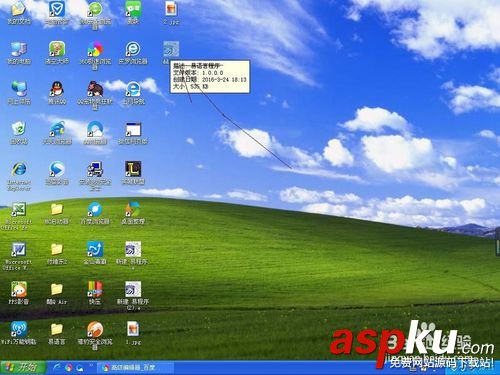This screenshot has width=500, height=375.
Task: Click the third quick launch icon on the taskbar
Action: [80, 368]
